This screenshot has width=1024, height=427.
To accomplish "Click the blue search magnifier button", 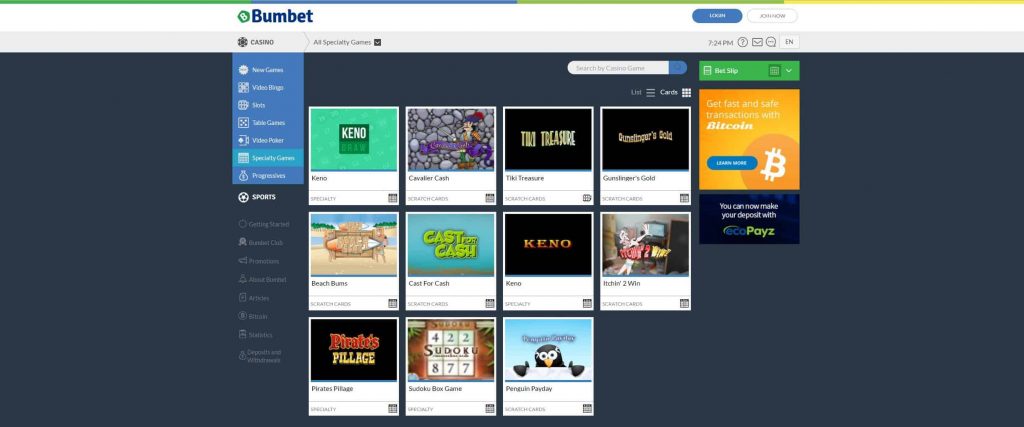I will click(x=678, y=68).
